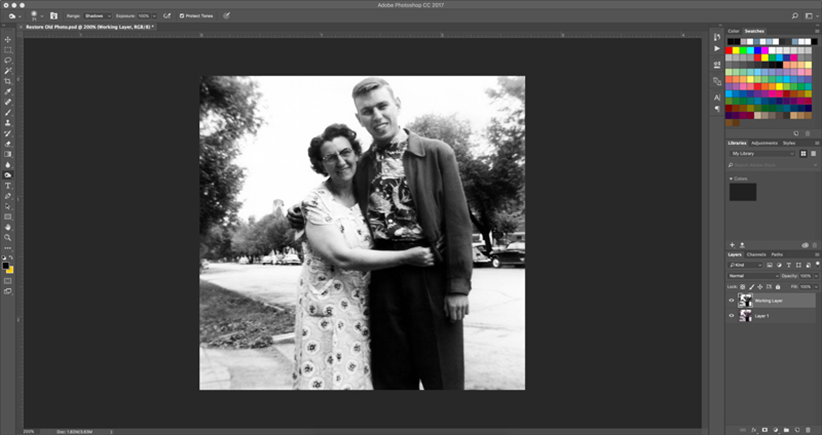822x435 pixels.
Task: Toggle lock transparent pixels
Action: point(743,287)
